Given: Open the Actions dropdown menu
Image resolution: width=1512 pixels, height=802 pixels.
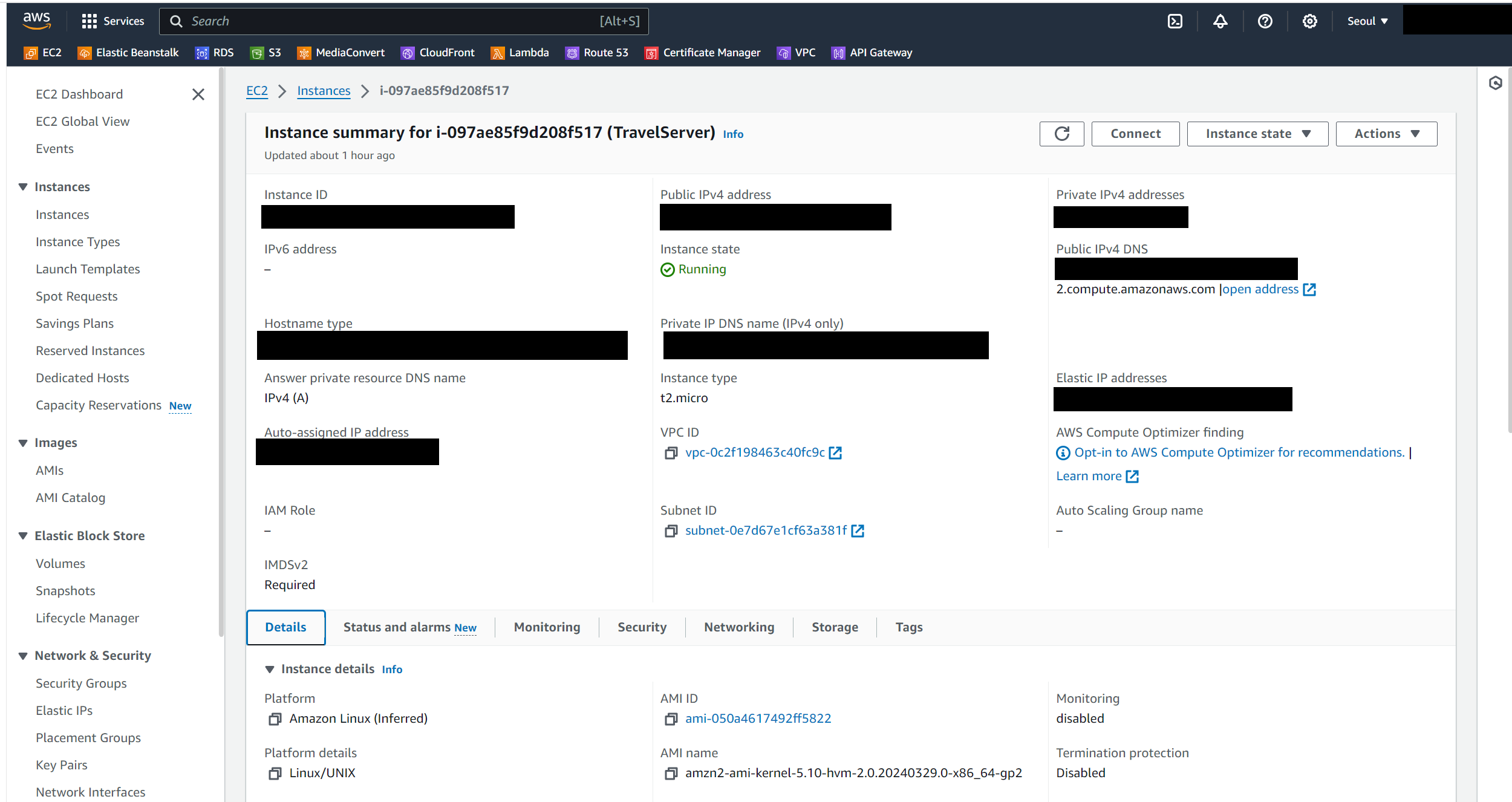Looking at the screenshot, I should [x=1386, y=134].
